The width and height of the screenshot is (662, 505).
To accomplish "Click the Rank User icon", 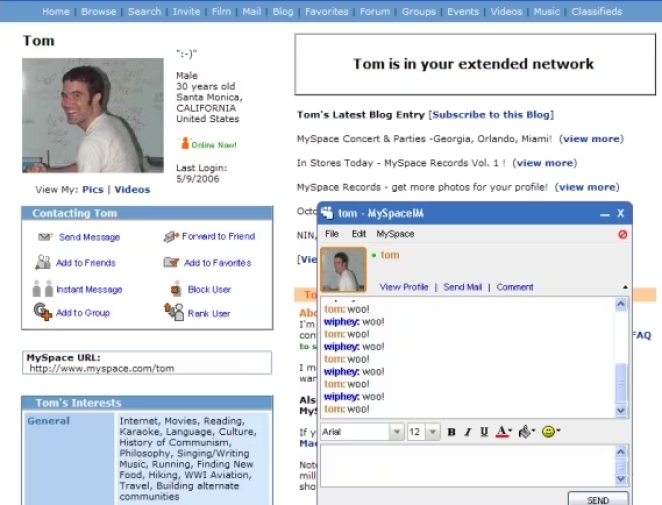I will click(x=174, y=312).
